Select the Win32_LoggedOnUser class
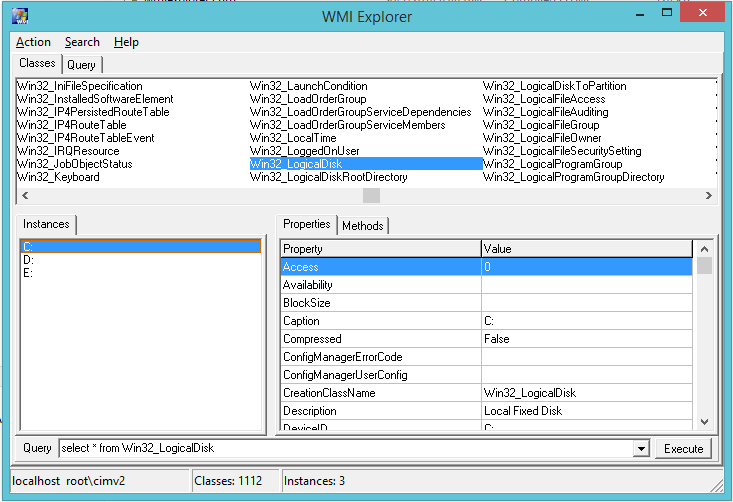Viewport: 733px width, 502px height. click(x=305, y=151)
